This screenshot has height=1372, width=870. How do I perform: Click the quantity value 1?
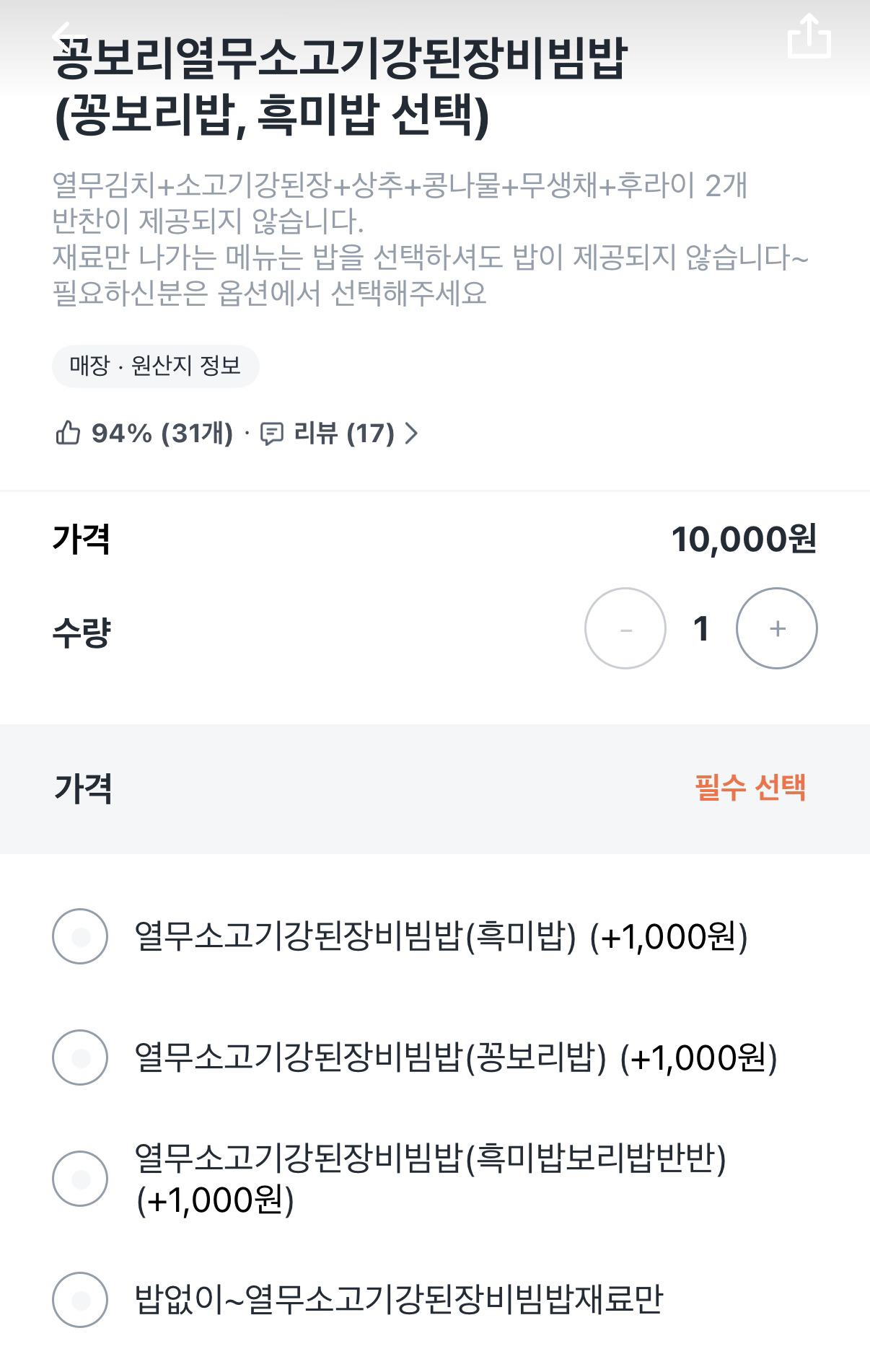click(x=700, y=628)
